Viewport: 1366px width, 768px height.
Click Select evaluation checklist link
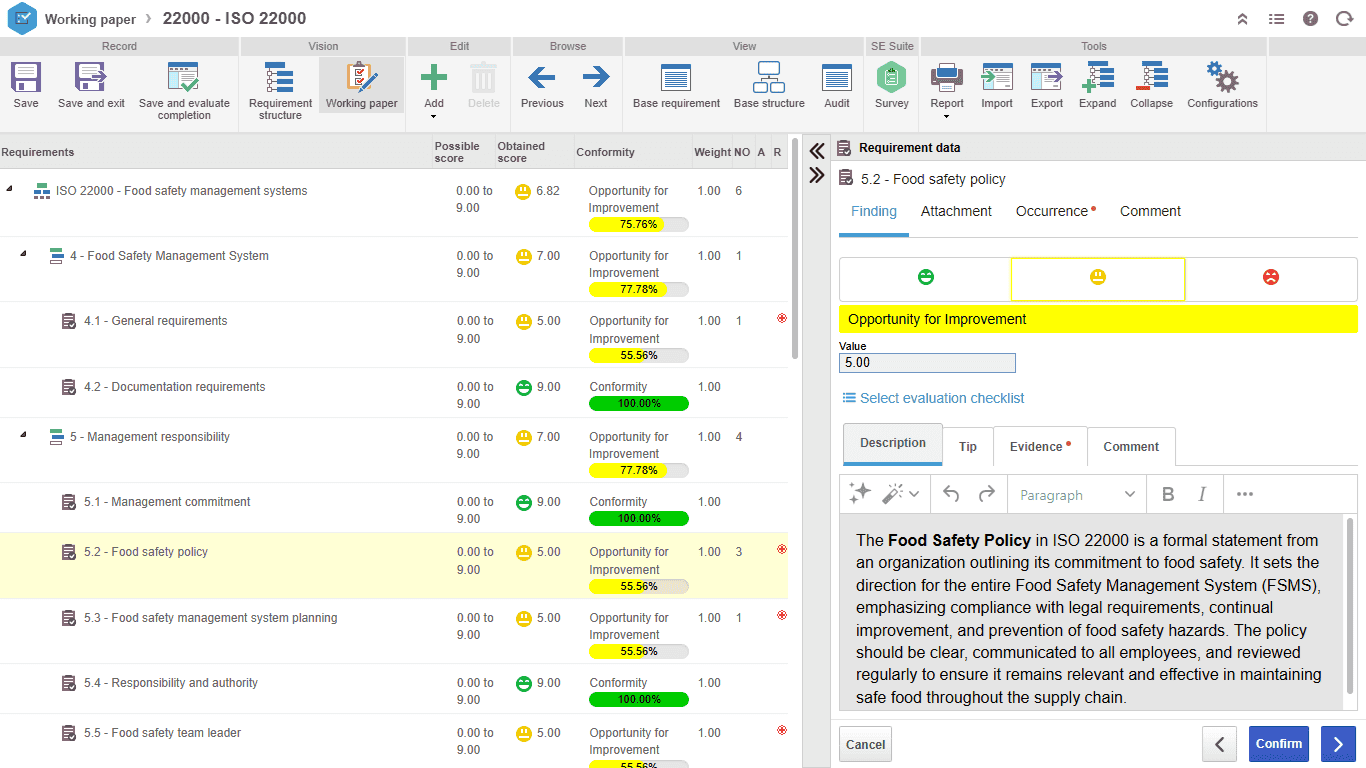point(933,398)
